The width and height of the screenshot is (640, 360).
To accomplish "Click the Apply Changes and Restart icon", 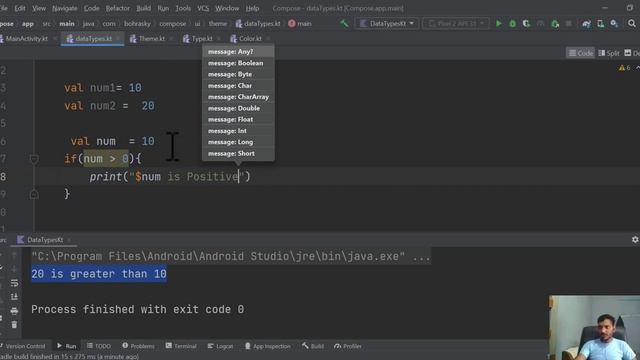I will tap(555, 24).
